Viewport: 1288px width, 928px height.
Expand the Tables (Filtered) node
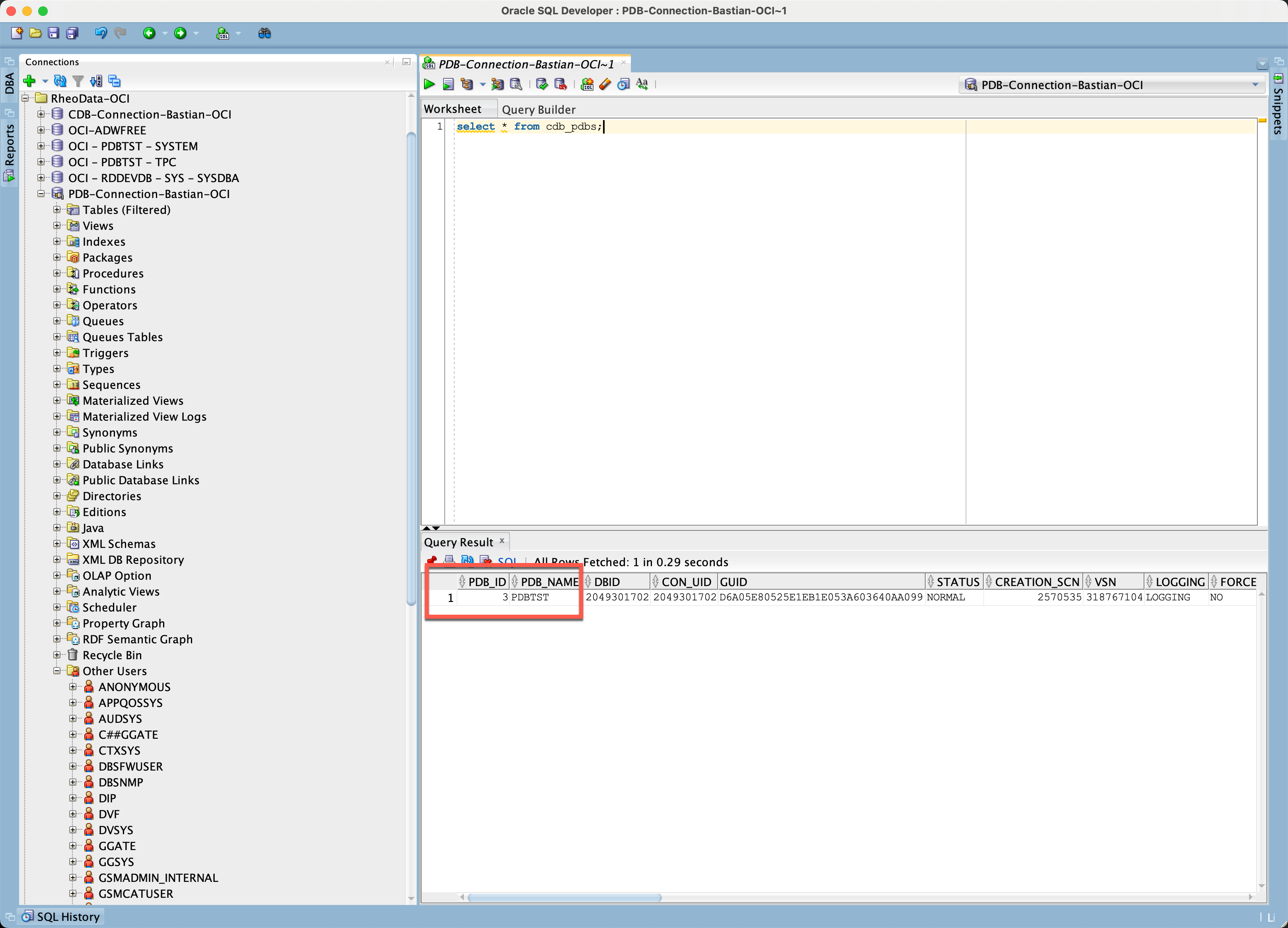pyautogui.click(x=57, y=210)
